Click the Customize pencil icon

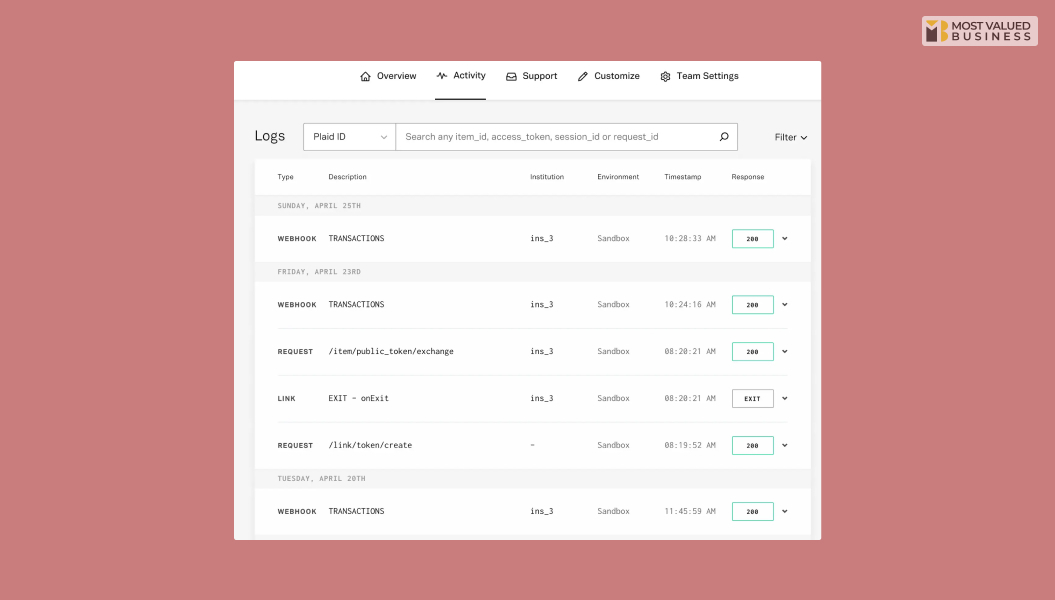tap(583, 77)
